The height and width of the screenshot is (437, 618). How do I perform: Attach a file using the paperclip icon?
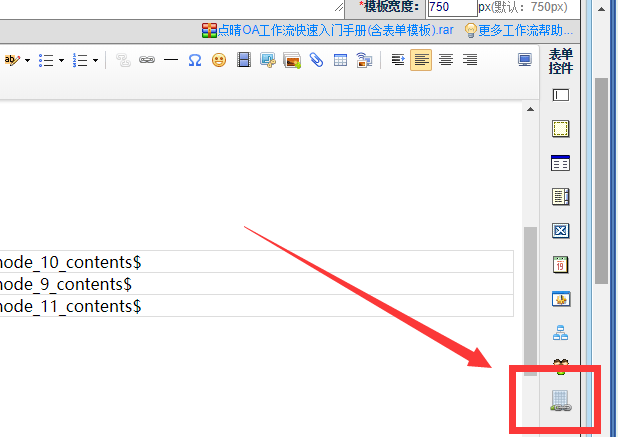pyautogui.click(x=316, y=60)
